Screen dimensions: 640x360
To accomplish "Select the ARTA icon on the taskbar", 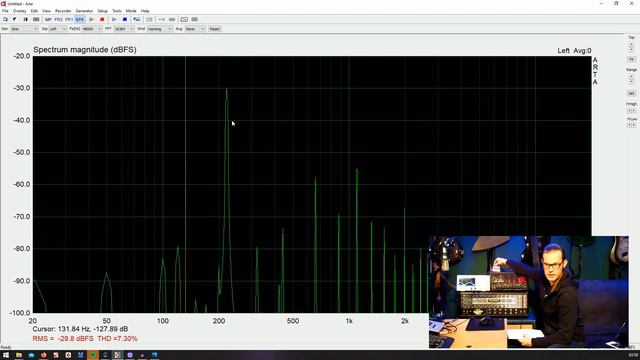I will 117,355.
